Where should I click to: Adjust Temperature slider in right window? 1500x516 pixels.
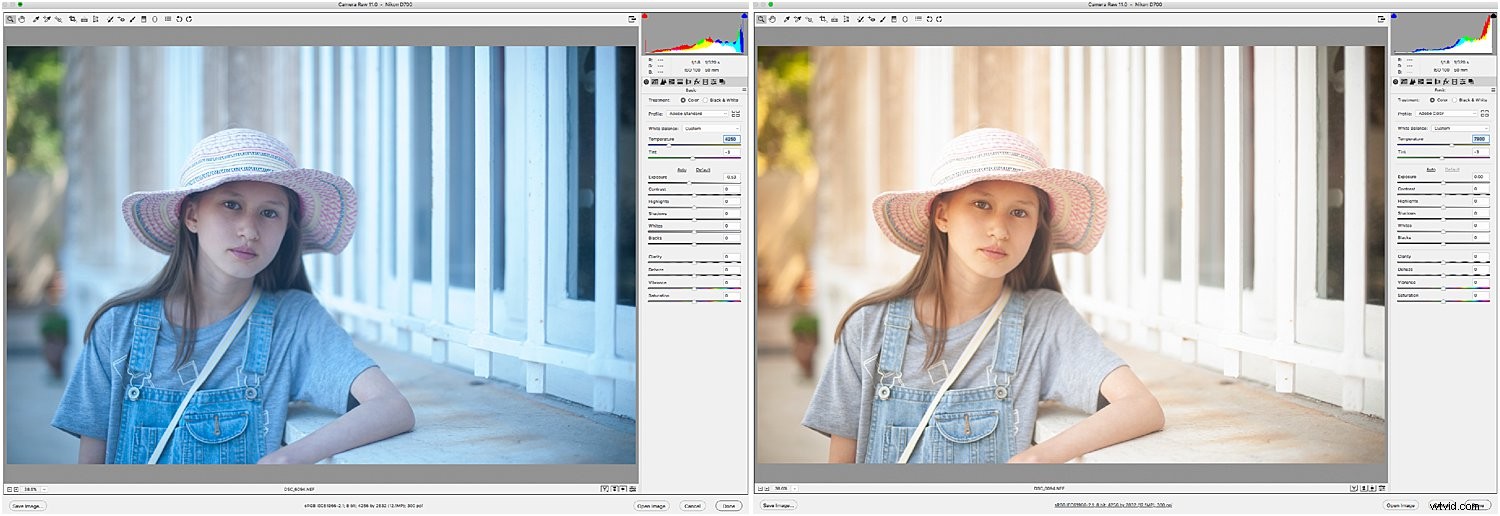coord(1452,145)
